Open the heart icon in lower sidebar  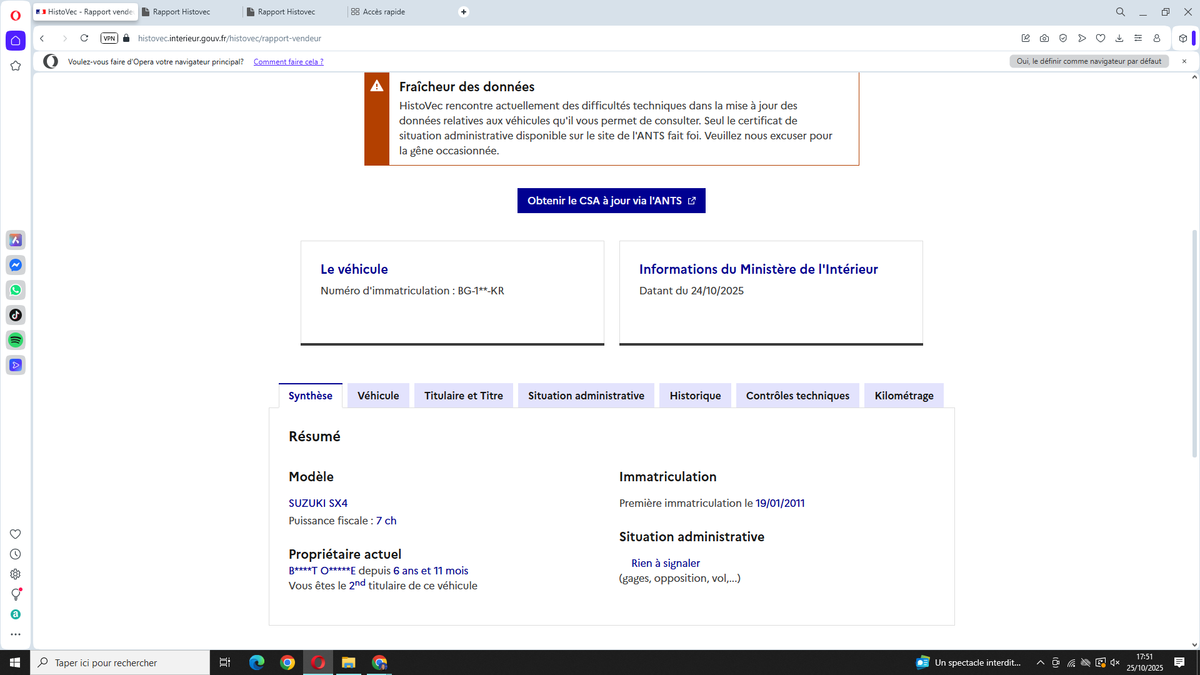coord(15,534)
